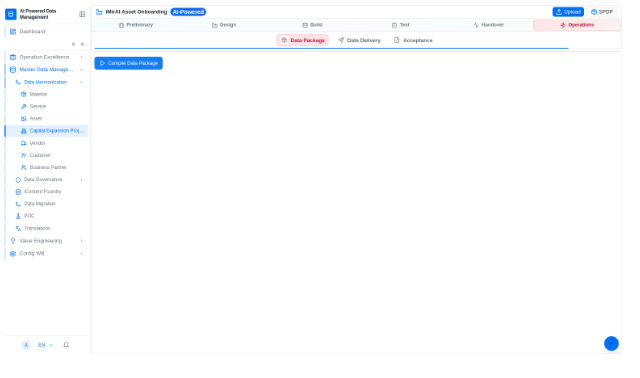Image resolution: width=640 pixels, height=378 pixels.
Task: Collapse the sidebar with the panel toggle icon
Action: click(x=82, y=14)
